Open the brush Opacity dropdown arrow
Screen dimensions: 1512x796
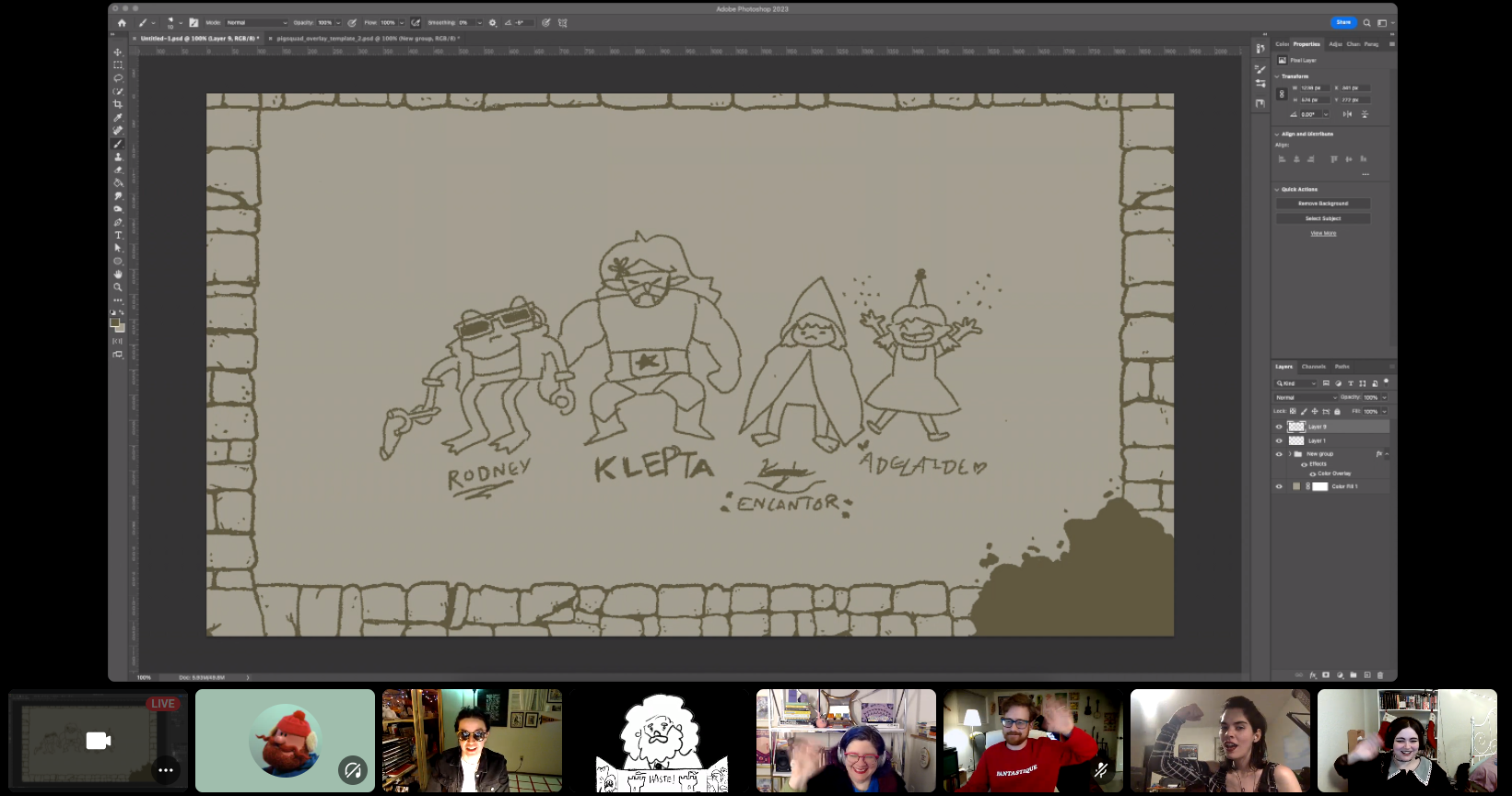click(x=338, y=23)
